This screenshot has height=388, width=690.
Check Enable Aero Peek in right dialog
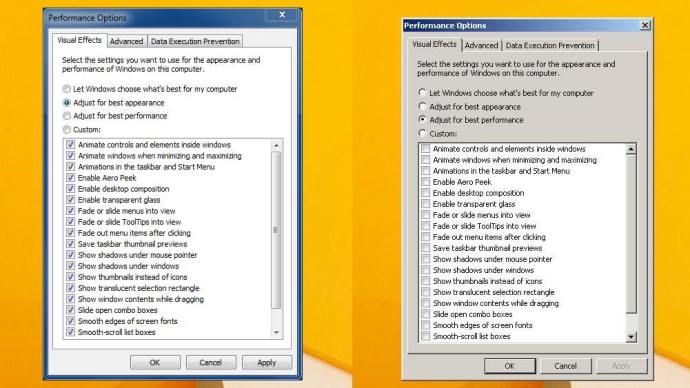[426, 182]
